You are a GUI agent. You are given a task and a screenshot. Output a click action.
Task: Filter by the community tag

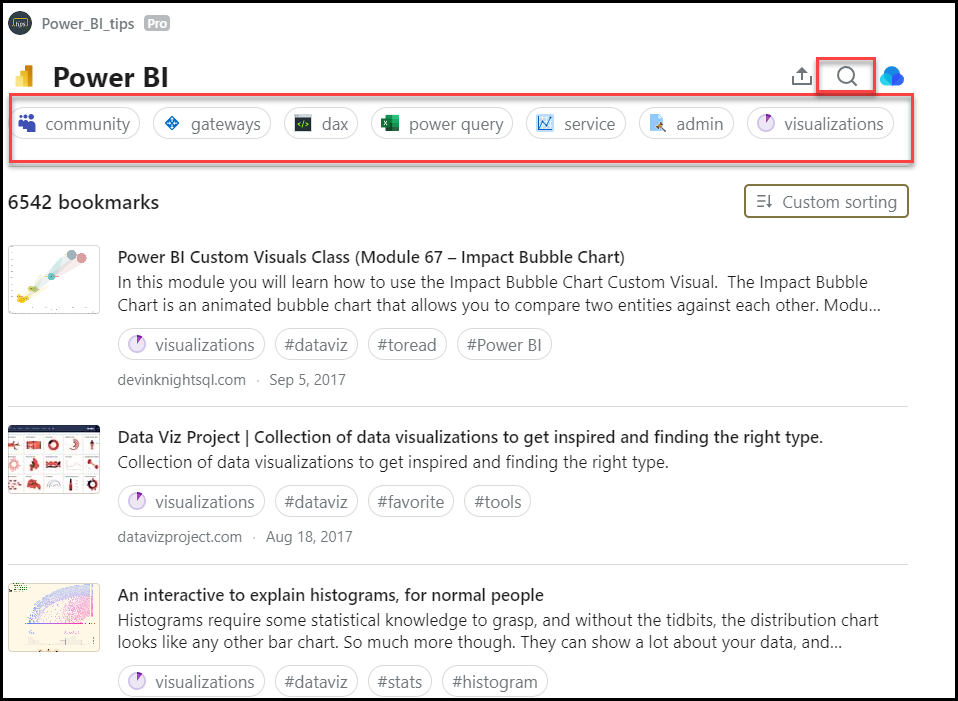click(76, 124)
